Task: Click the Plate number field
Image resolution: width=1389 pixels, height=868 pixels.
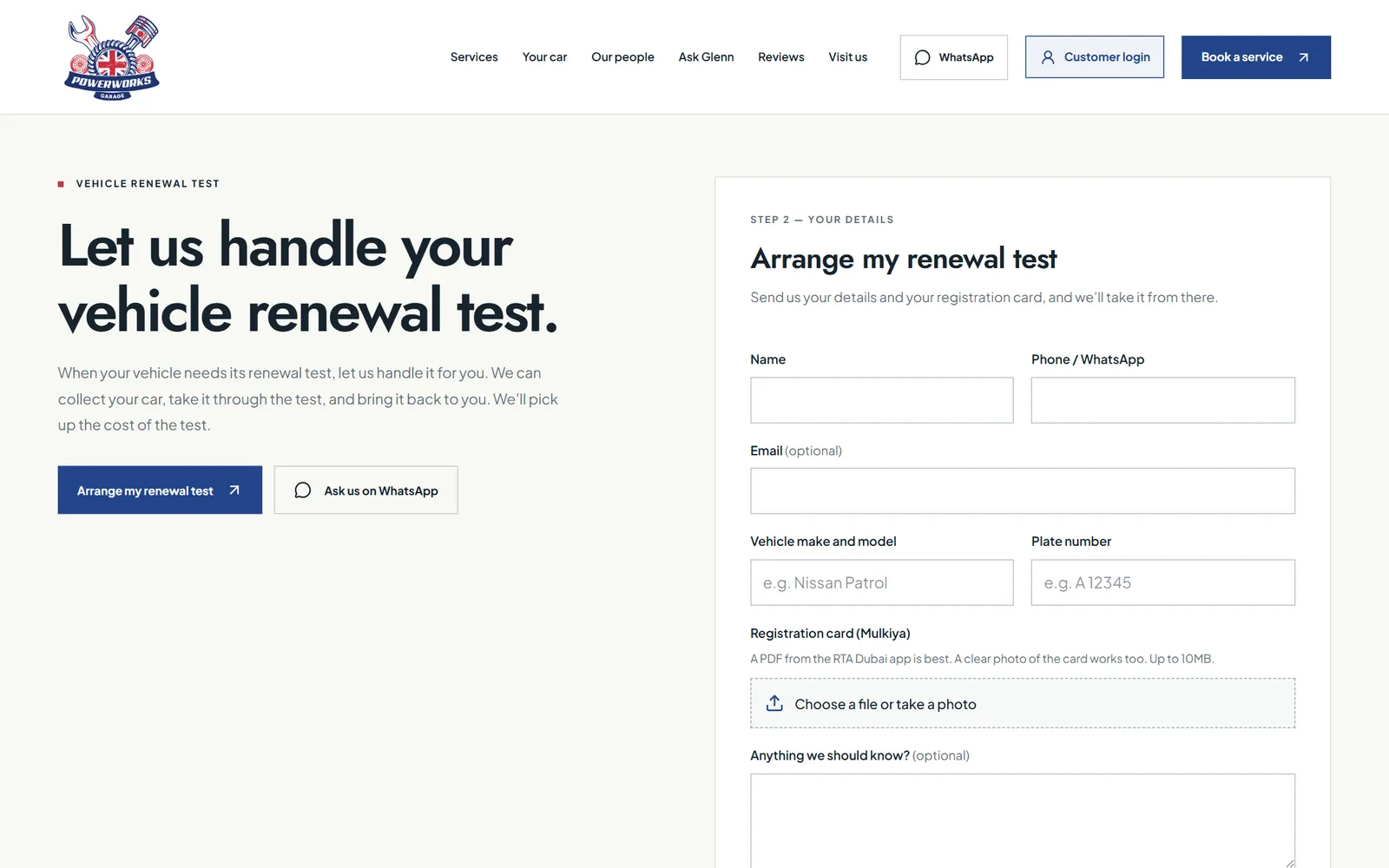Action: point(1162,582)
